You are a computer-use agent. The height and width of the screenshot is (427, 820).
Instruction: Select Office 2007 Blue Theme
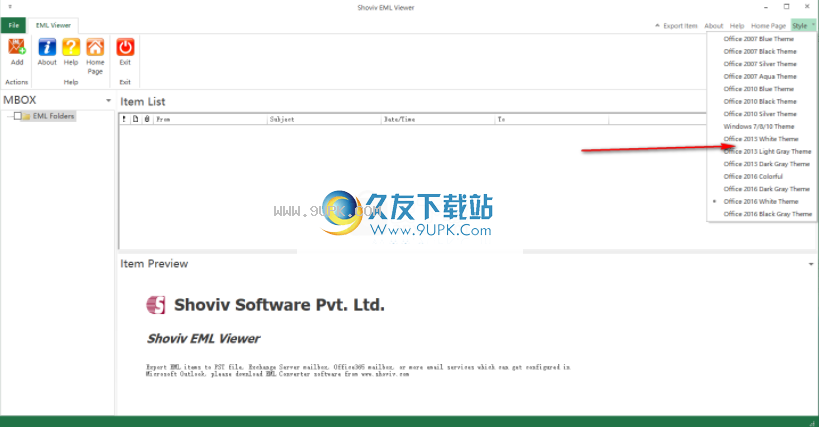click(761, 39)
